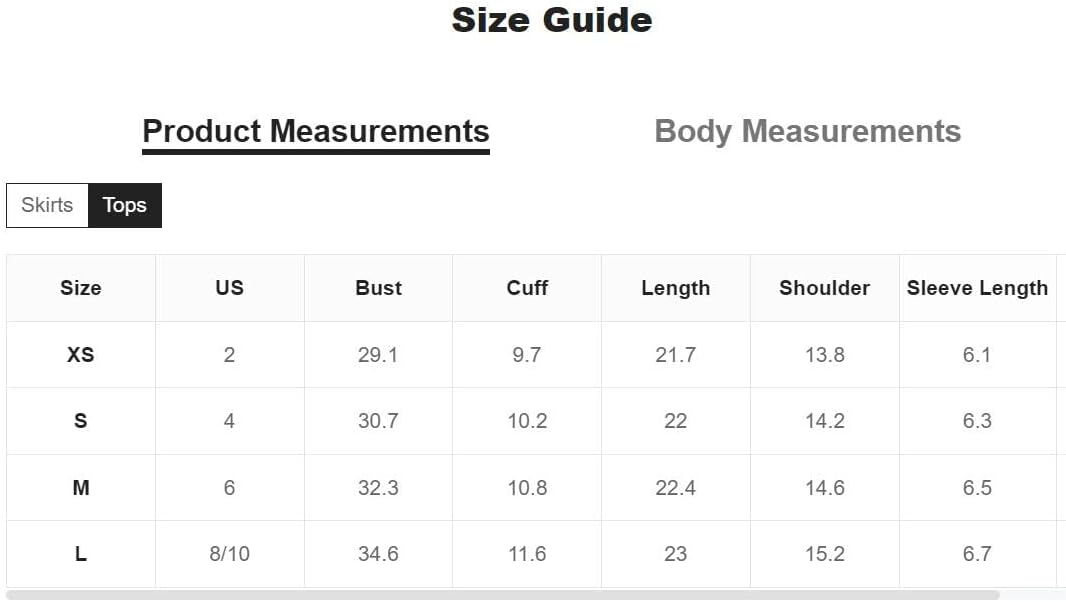Select the Tops toggle button
This screenshot has height=602, width=1066.
tap(125, 205)
